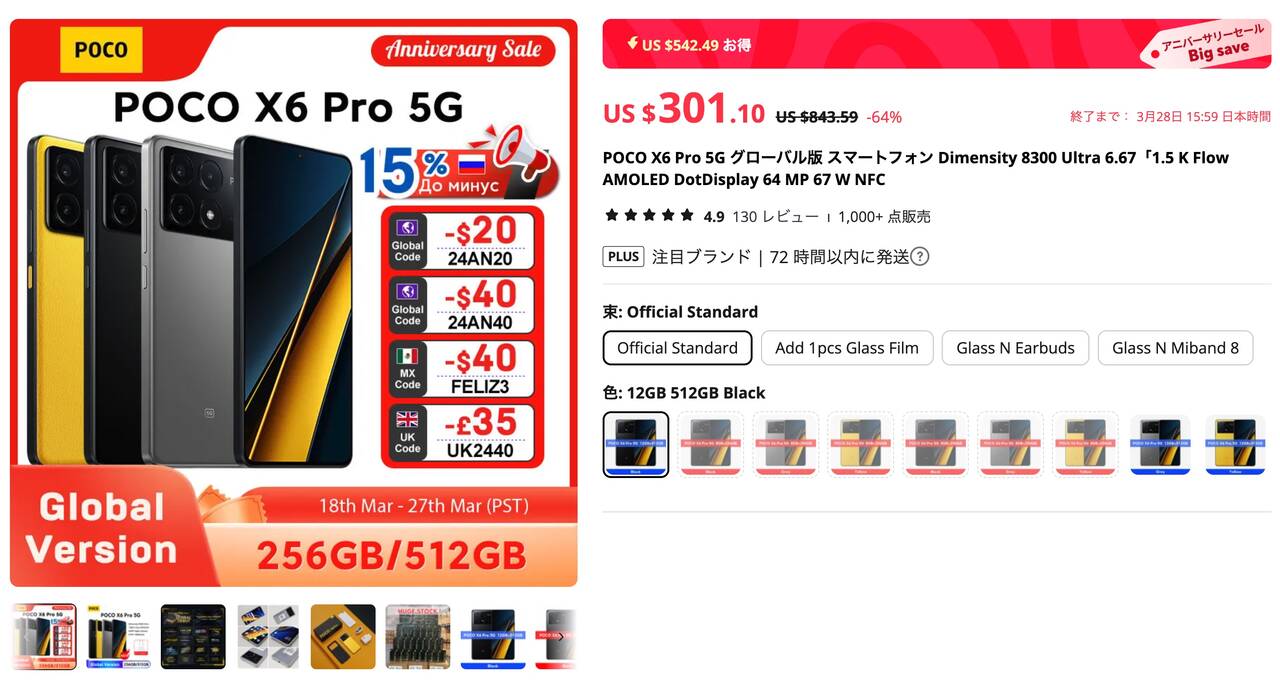Select the selected 12GB 512GB Black swatch
Viewport: 1280px width, 691px height.
pos(636,445)
